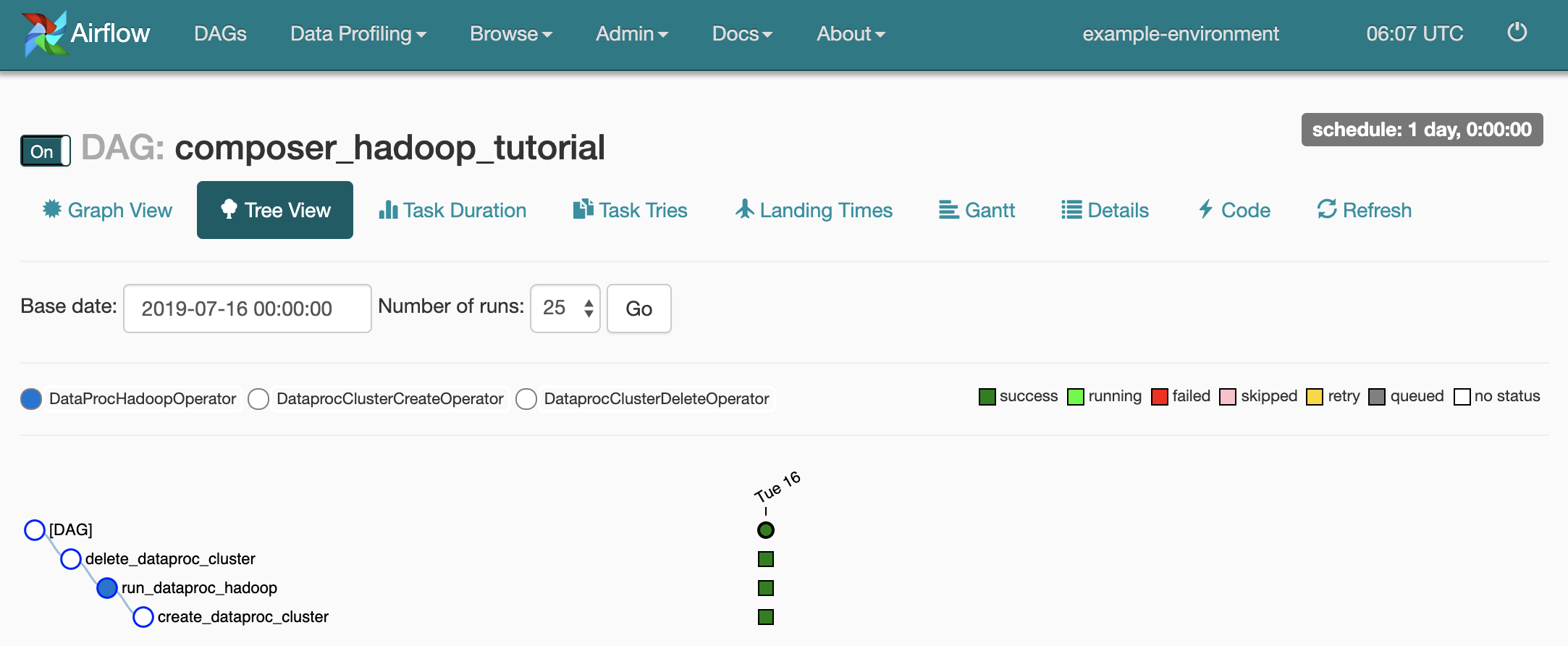Click the Airflow pinwheel logo
Screen dimensions: 1568x646
tap(45, 33)
